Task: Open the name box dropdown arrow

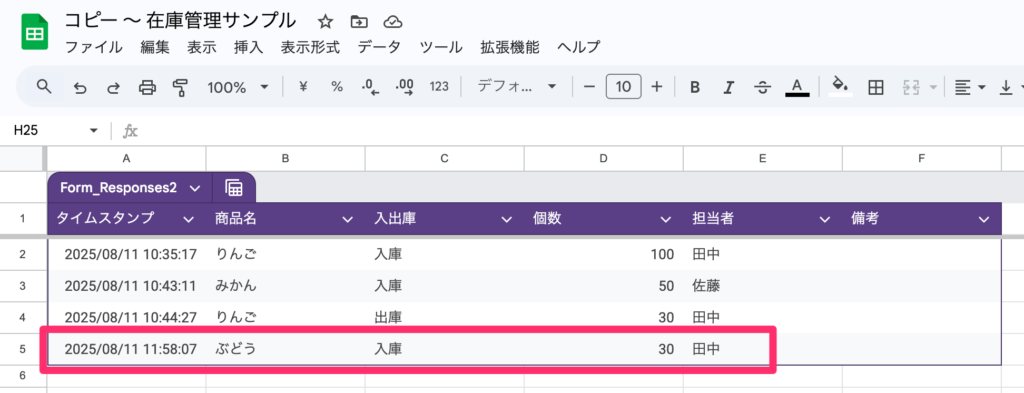Action: coord(94,131)
